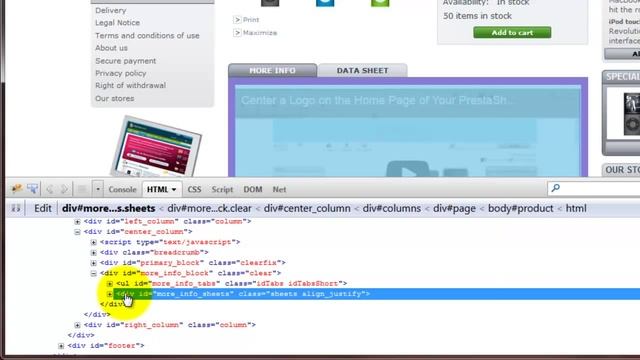
Task: Select the right_column div line
Action: coord(170,325)
